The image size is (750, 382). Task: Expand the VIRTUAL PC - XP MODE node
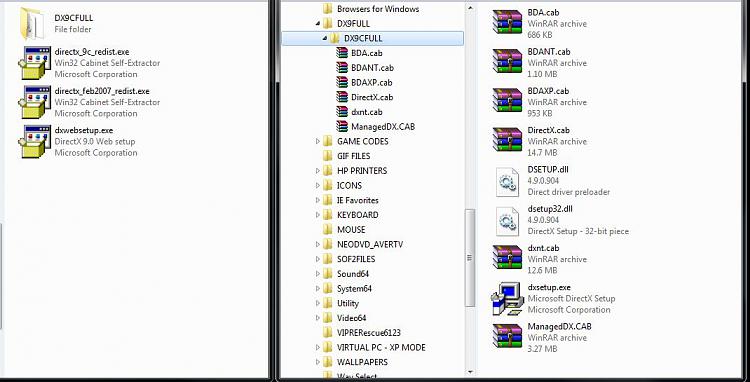tap(318, 348)
